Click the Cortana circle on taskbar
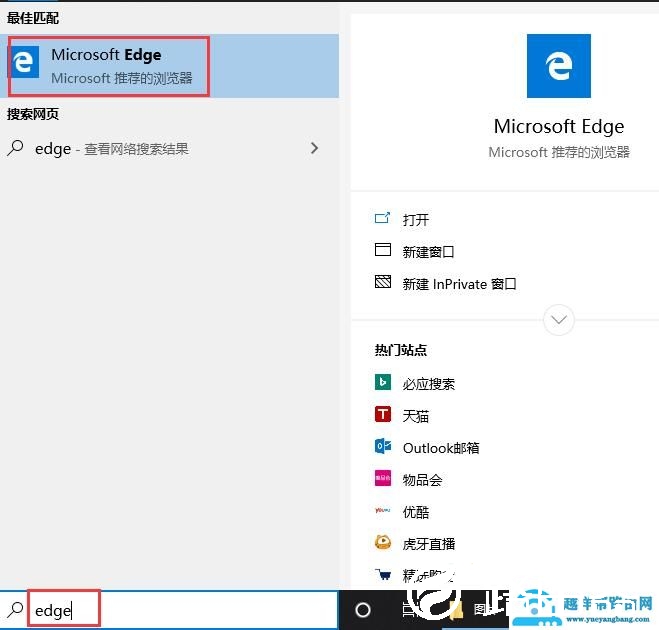The height and width of the screenshot is (630, 659). point(362,610)
